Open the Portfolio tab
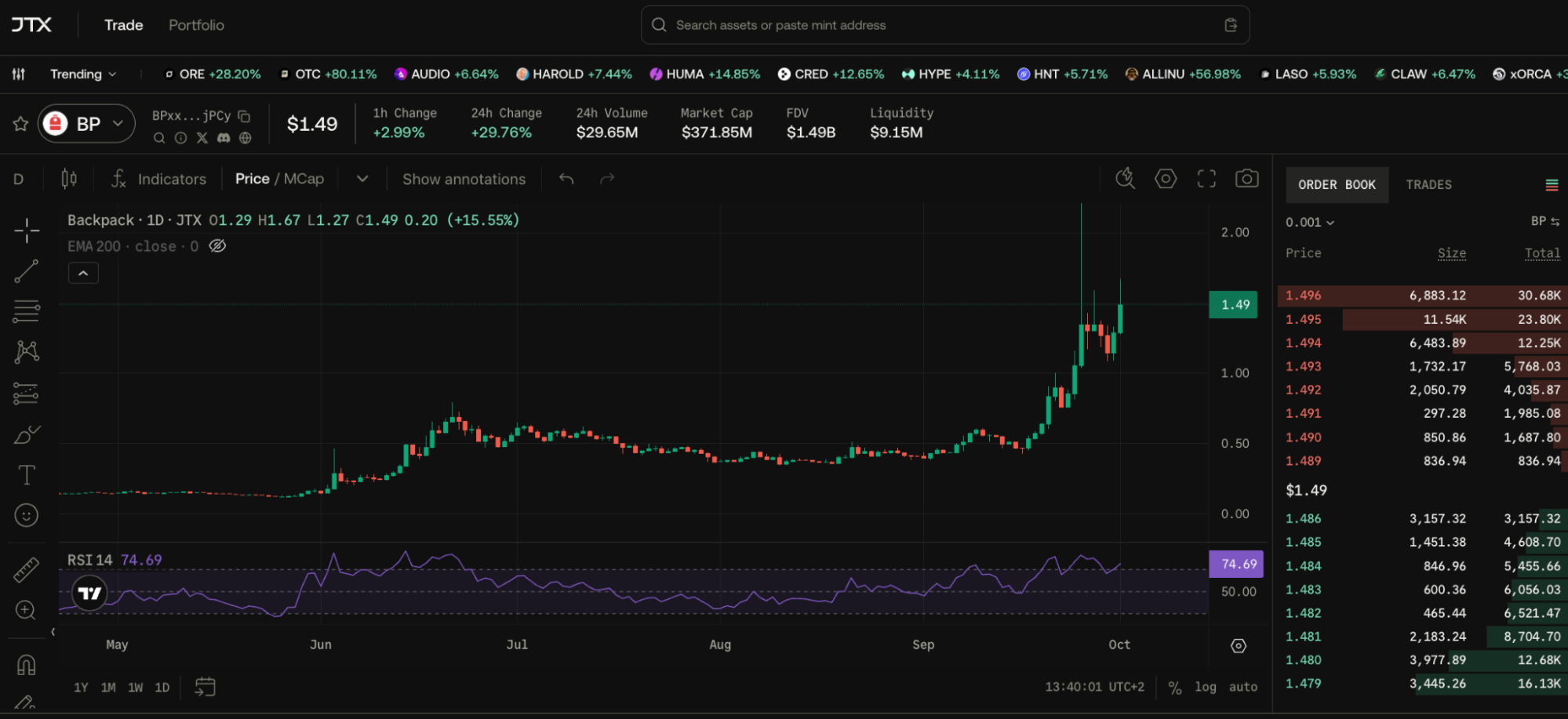This screenshot has height=719, width=1568. [x=196, y=25]
